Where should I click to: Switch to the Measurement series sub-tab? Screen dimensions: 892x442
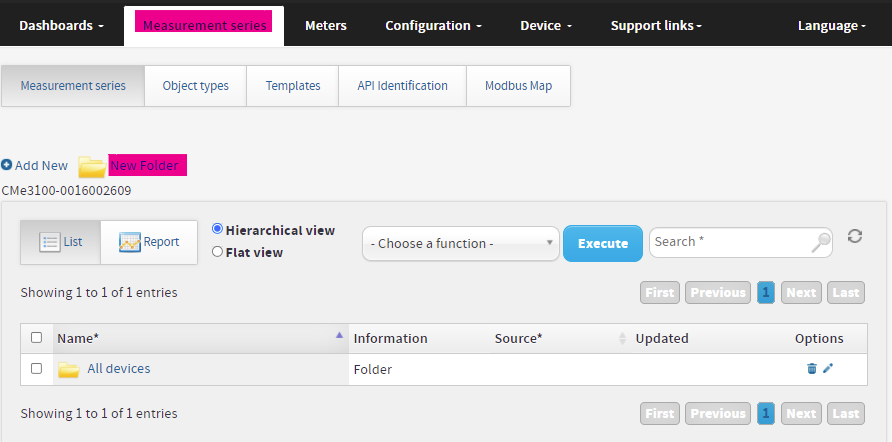pyautogui.click(x=73, y=86)
